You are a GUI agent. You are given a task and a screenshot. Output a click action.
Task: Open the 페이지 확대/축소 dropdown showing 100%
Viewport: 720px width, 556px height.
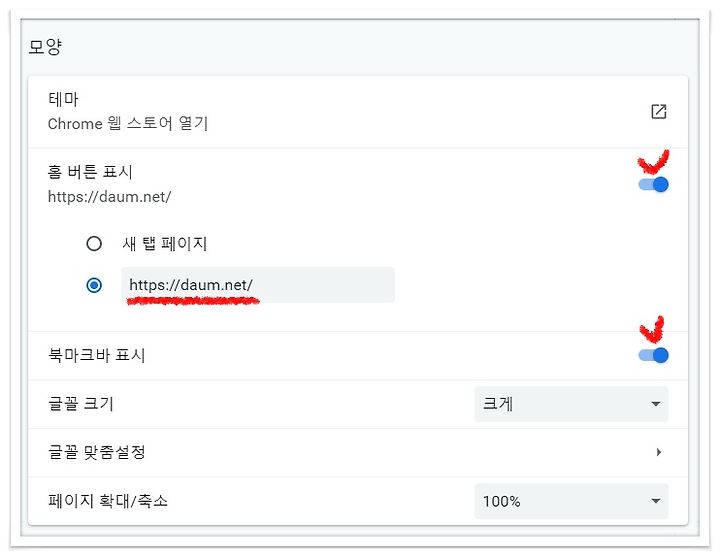571,501
